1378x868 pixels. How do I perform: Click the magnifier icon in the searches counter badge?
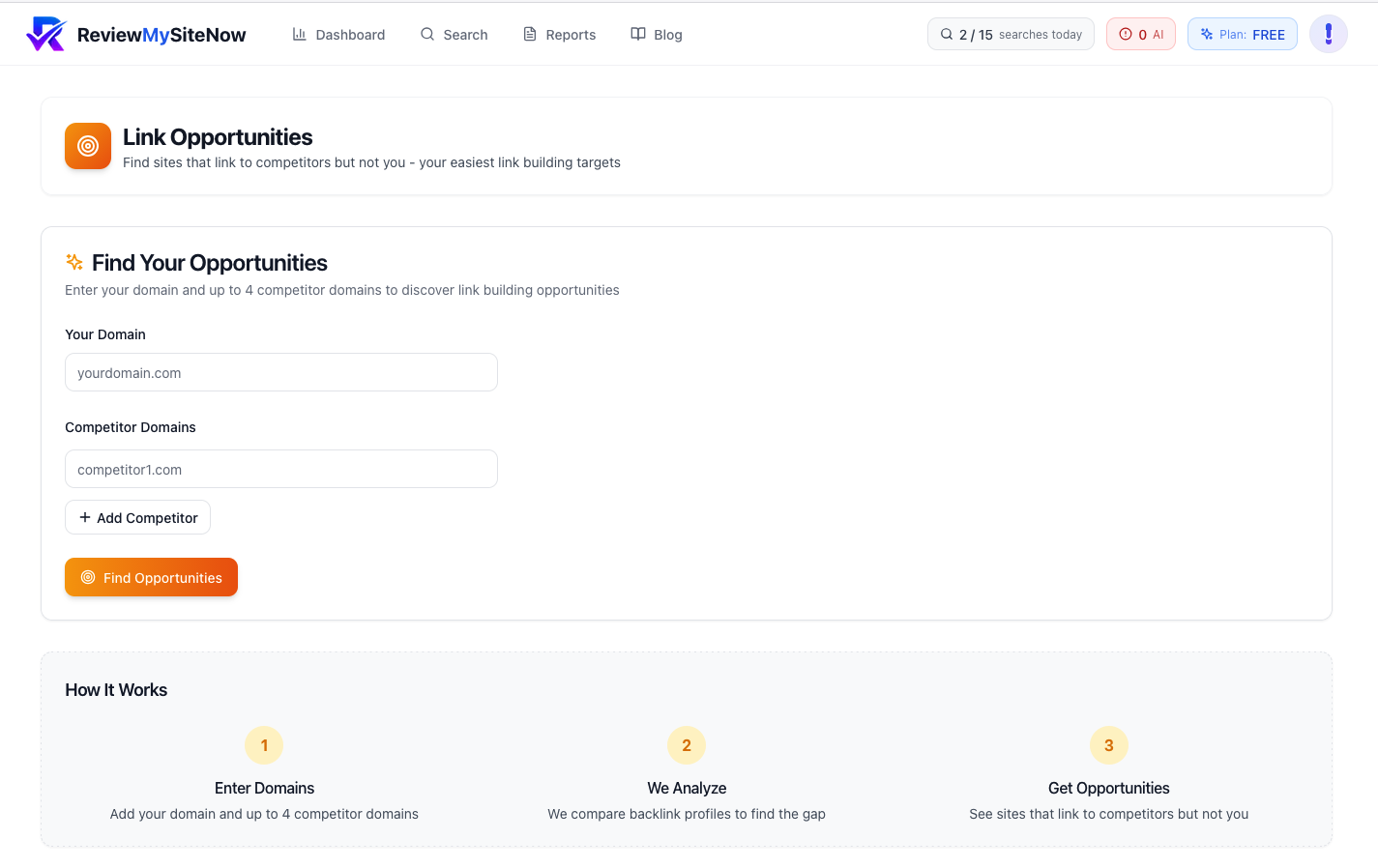tap(946, 33)
